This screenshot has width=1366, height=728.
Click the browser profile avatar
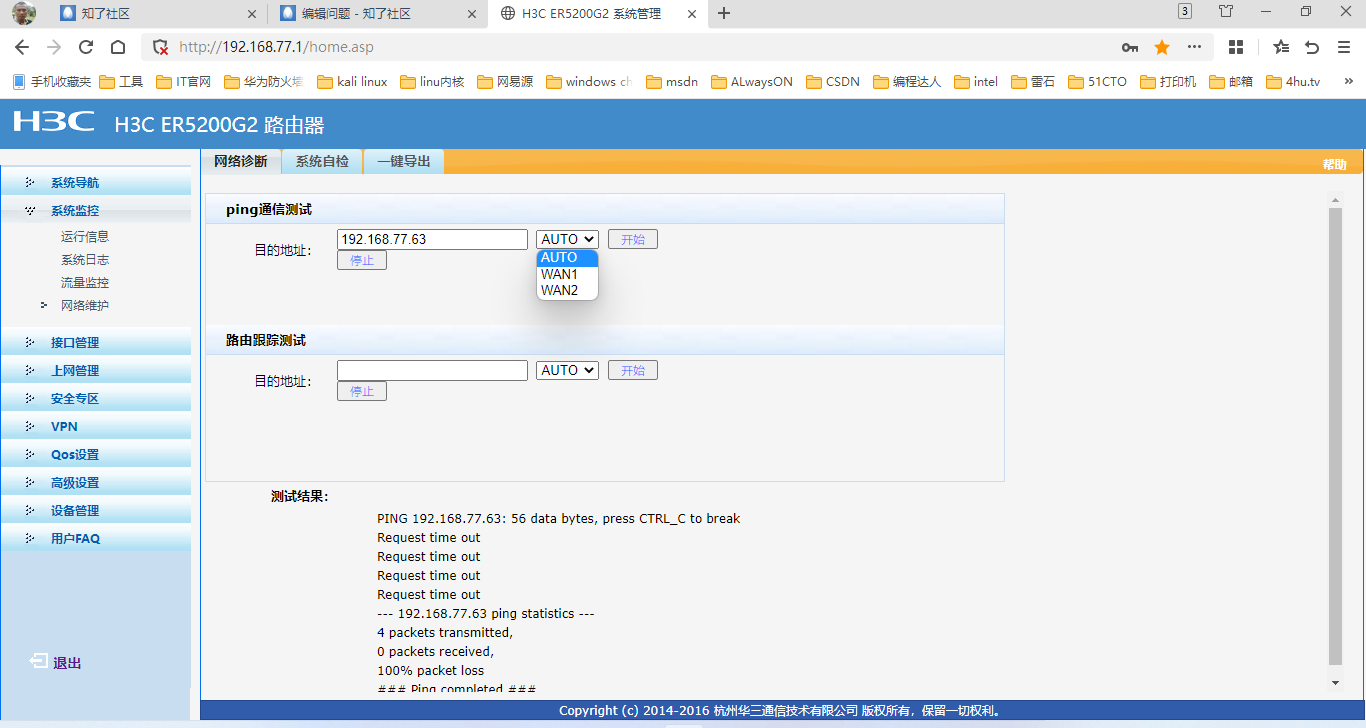25,13
